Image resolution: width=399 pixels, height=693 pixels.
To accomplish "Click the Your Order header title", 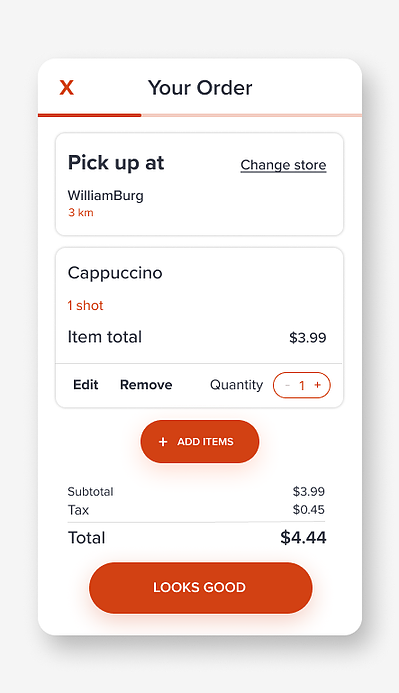I will click(200, 88).
